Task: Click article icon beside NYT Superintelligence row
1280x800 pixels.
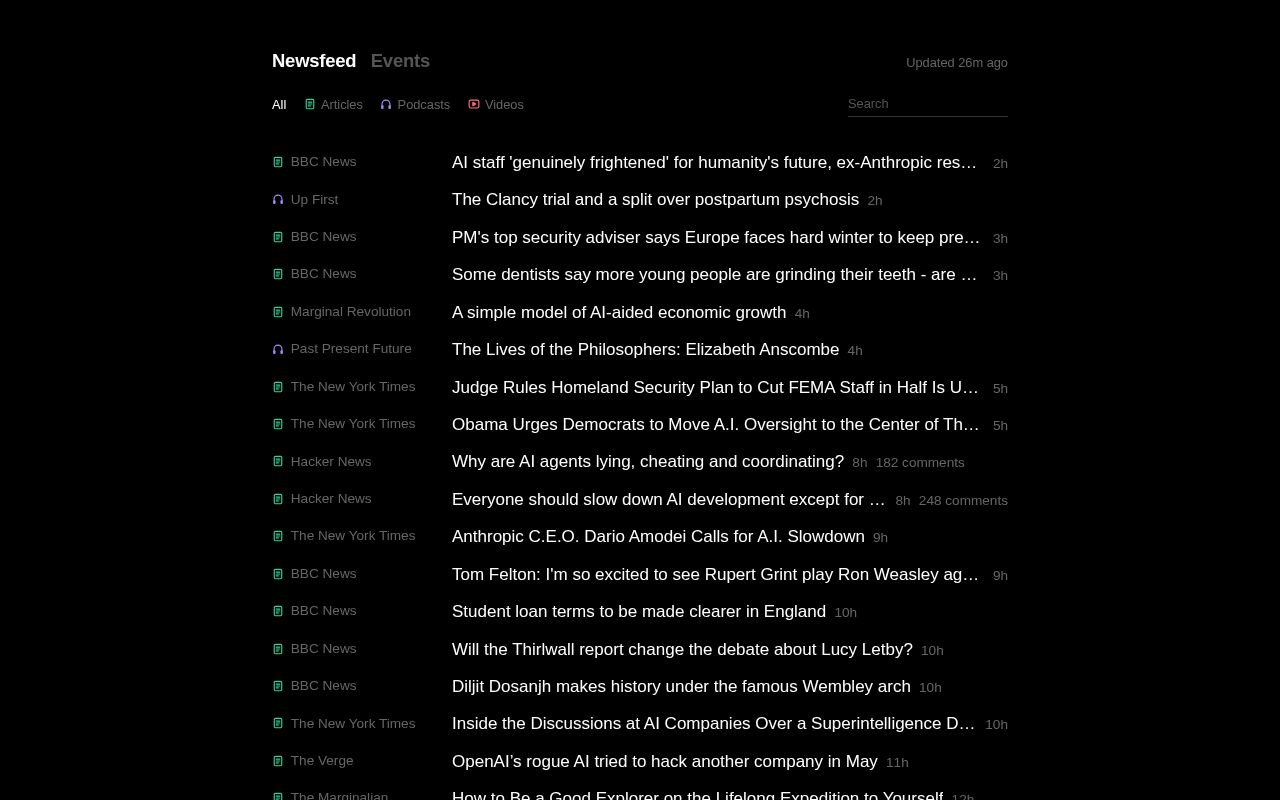Action: click(x=278, y=724)
